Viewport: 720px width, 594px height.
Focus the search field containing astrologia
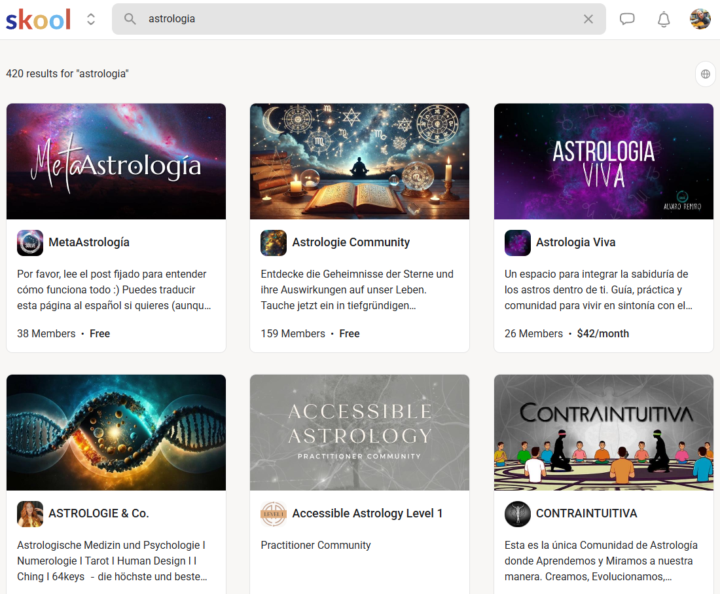(x=359, y=19)
